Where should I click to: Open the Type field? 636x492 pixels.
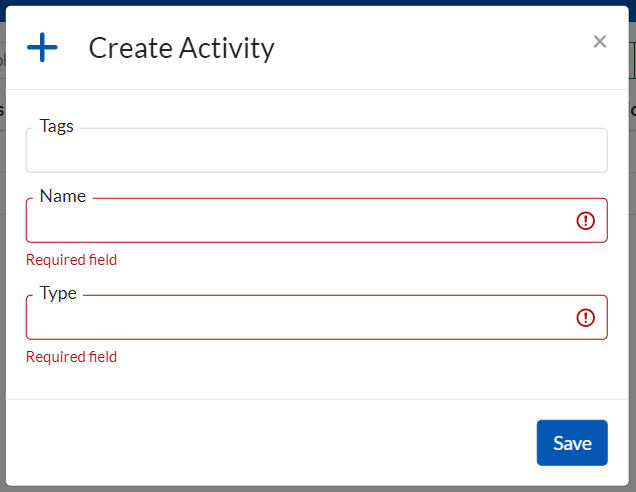[300, 318]
